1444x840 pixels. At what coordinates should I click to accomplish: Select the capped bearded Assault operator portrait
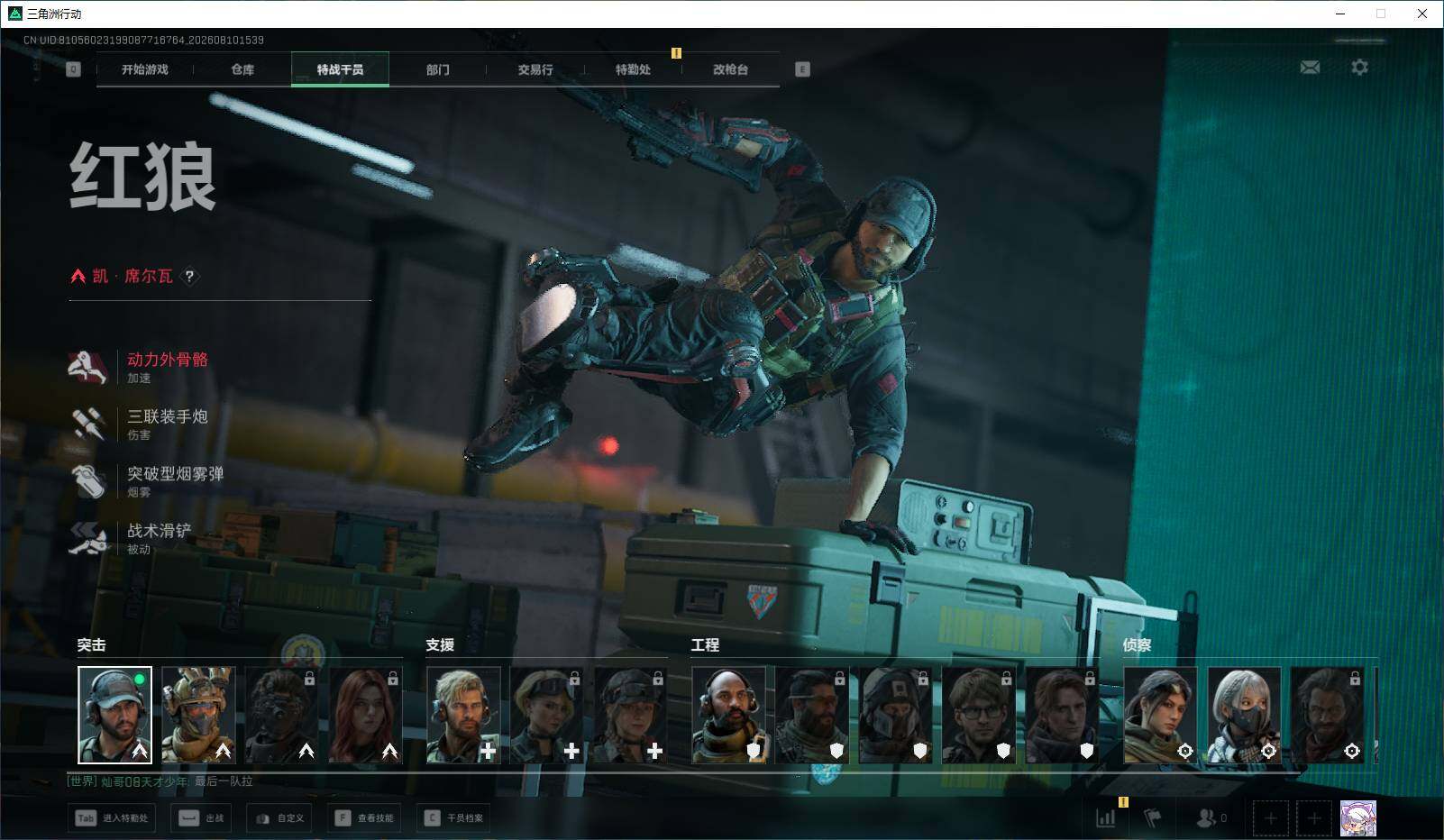point(114,715)
